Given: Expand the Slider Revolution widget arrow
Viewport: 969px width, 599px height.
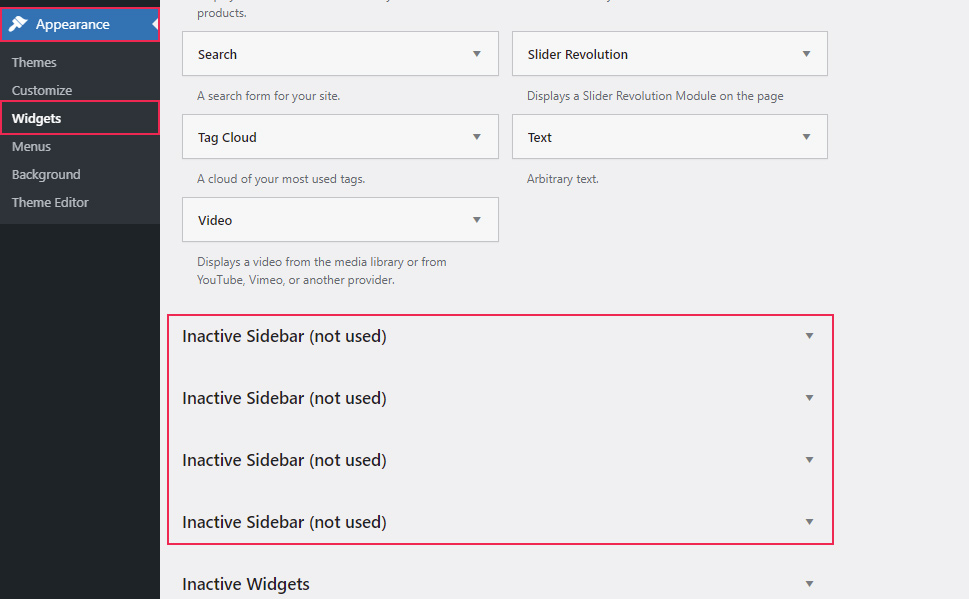Looking at the screenshot, I should pyautogui.click(x=806, y=54).
